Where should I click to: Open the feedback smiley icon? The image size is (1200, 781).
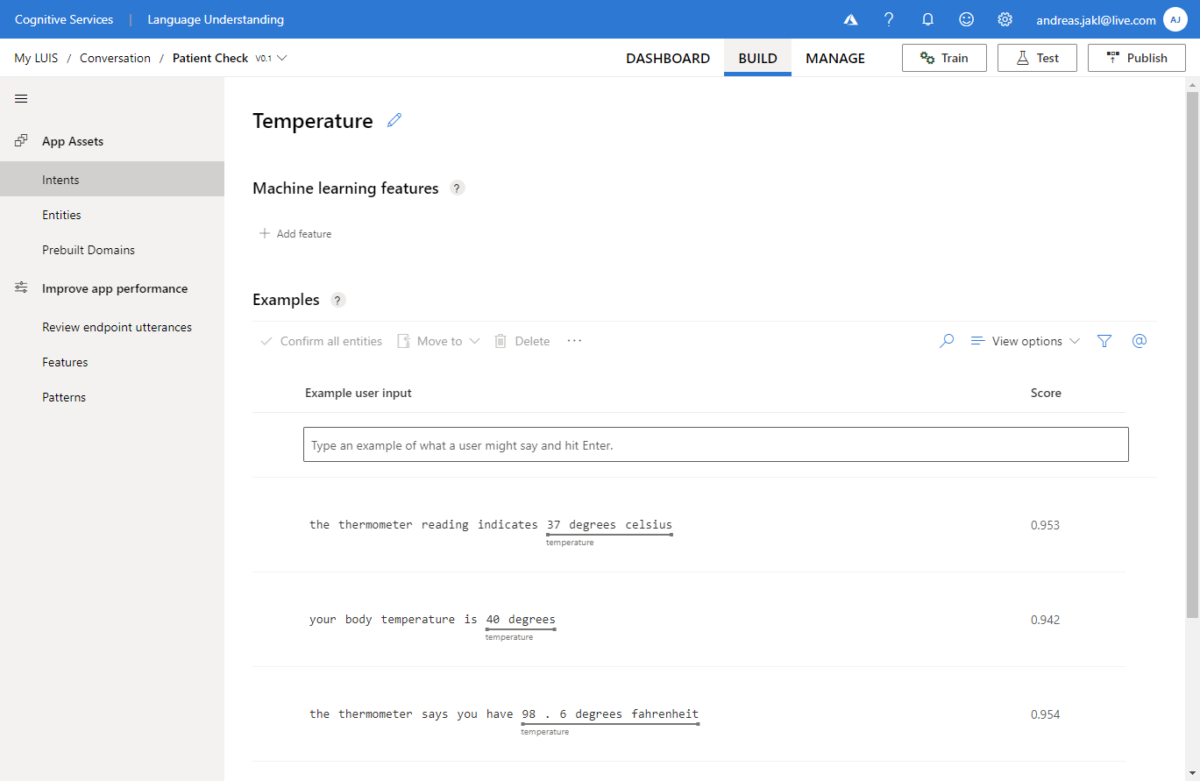pos(966,18)
